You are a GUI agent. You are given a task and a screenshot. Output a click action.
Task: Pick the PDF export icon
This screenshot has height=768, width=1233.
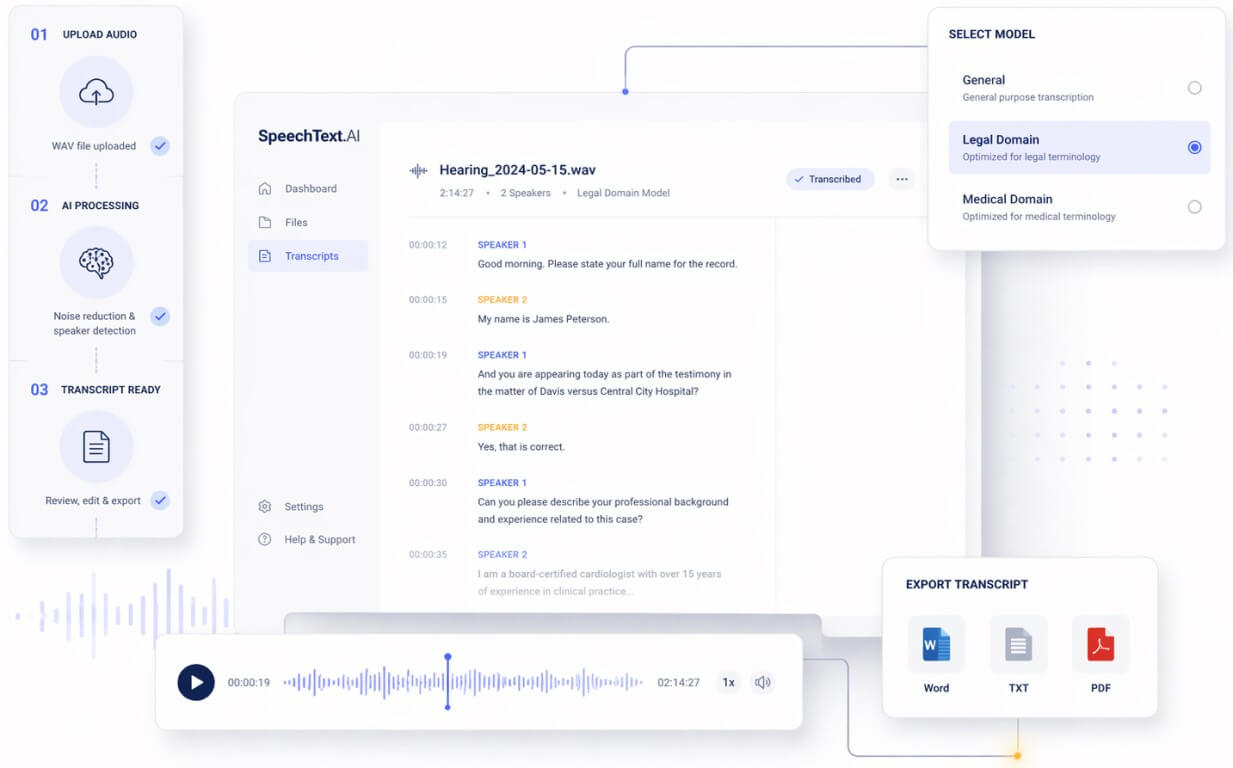(1100, 645)
